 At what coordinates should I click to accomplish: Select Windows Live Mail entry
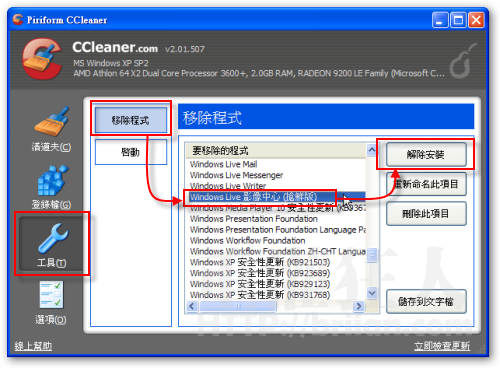tap(223, 164)
